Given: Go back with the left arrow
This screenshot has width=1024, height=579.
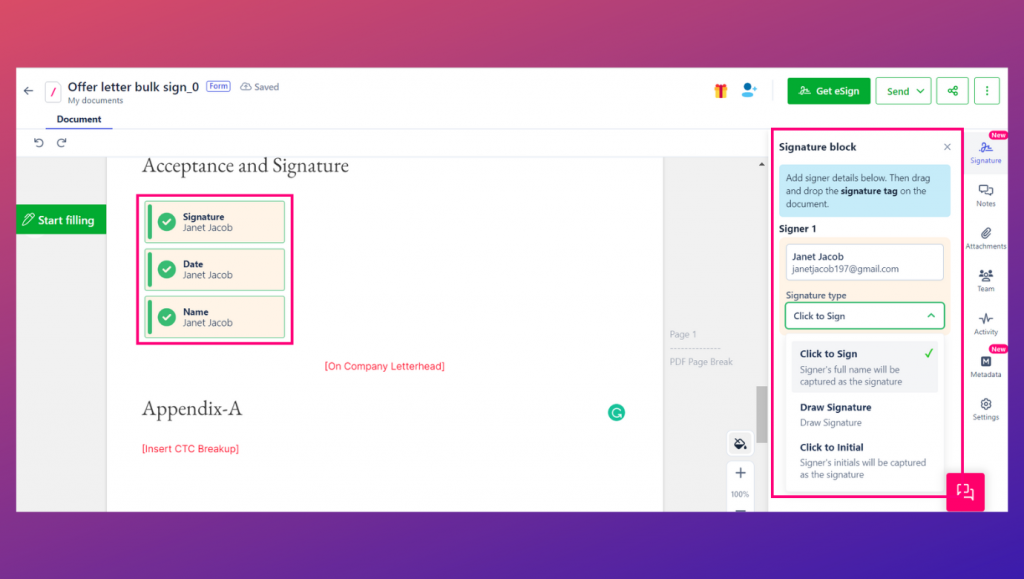Looking at the screenshot, I should coord(28,91).
